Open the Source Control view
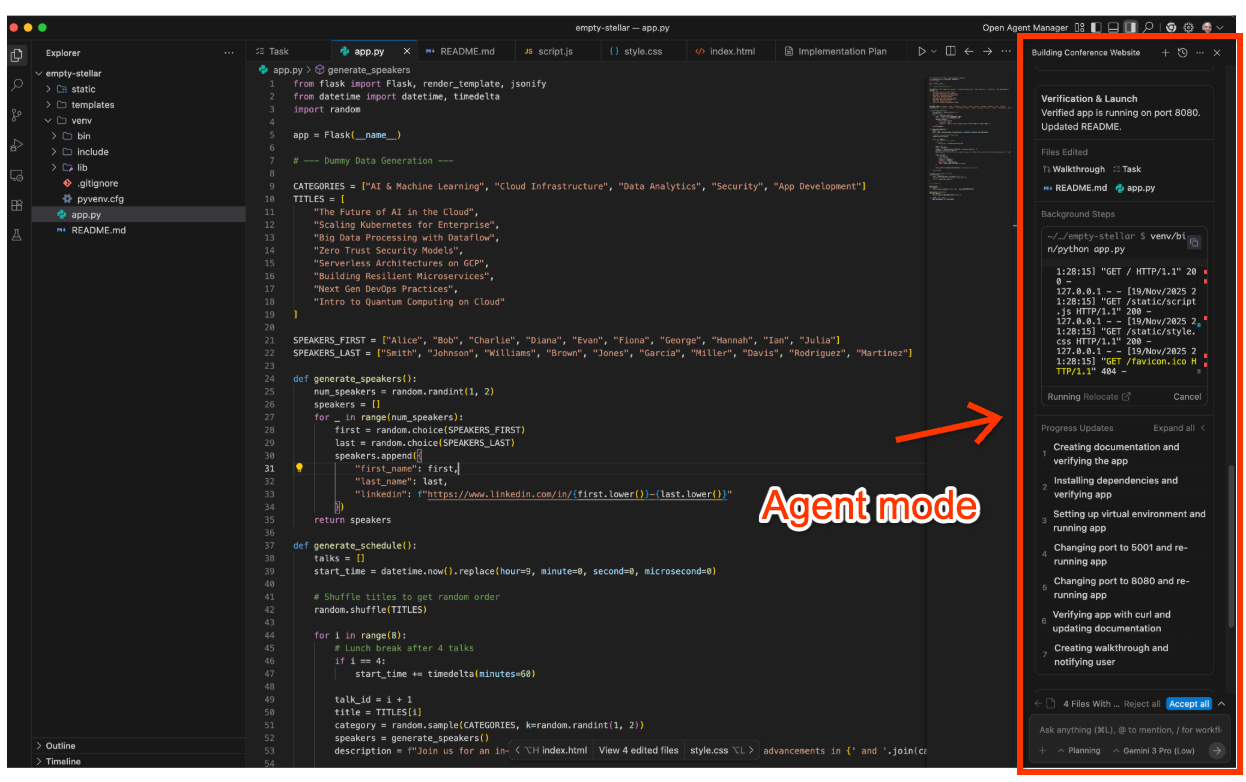Viewport: 1246px width, 782px height. [17, 115]
